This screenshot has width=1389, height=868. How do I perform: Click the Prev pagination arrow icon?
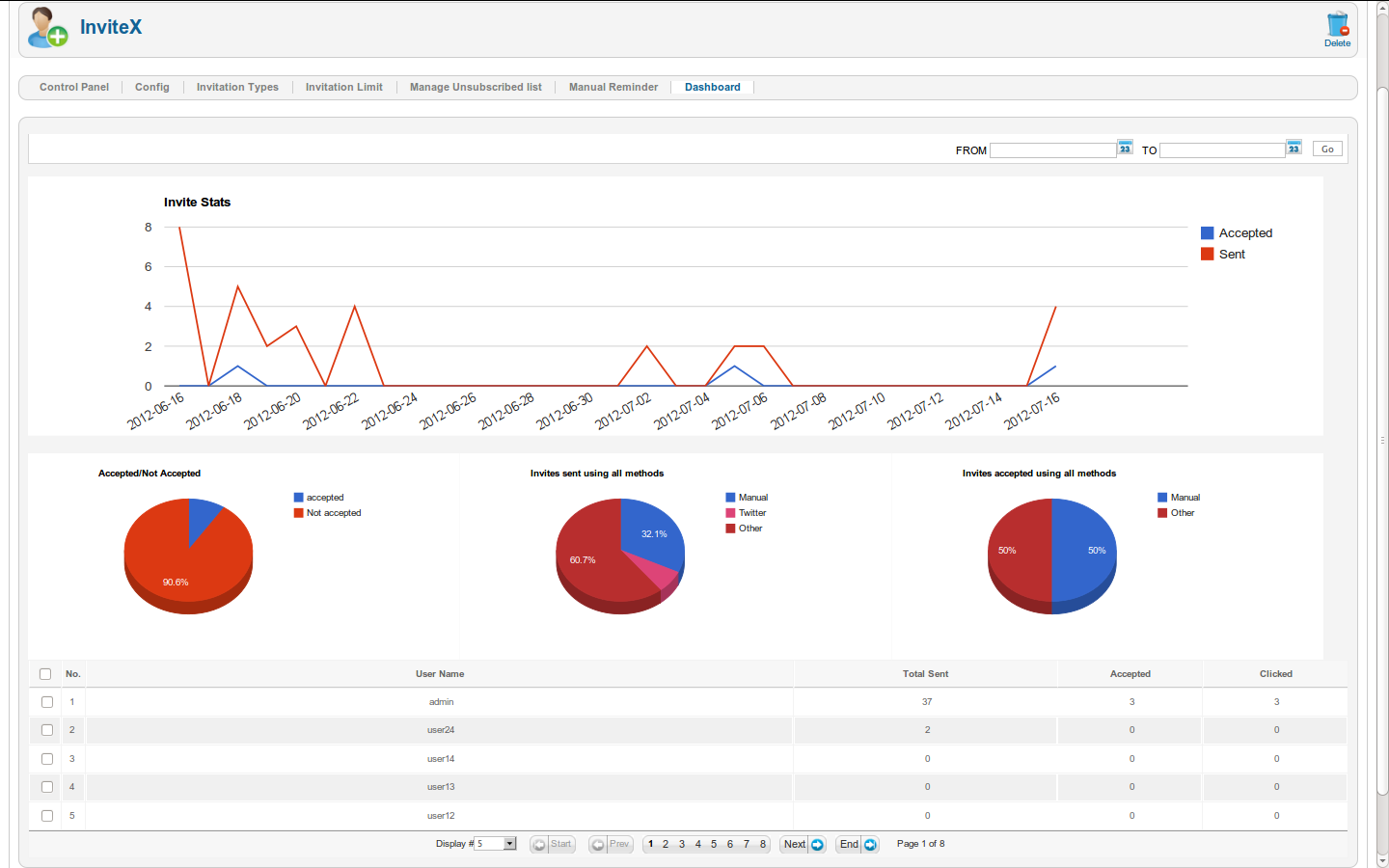coord(598,845)
